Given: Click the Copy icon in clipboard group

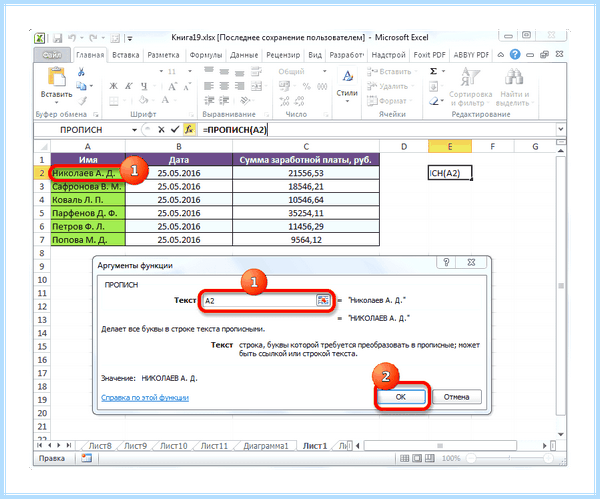Looking at the screenshot, I should (x=81, y=86).
